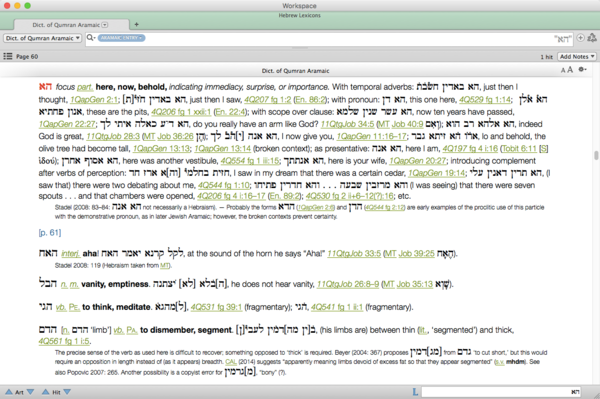Open the Job 39:25 link
Viewport: 600px width, 399px height.
417,253
